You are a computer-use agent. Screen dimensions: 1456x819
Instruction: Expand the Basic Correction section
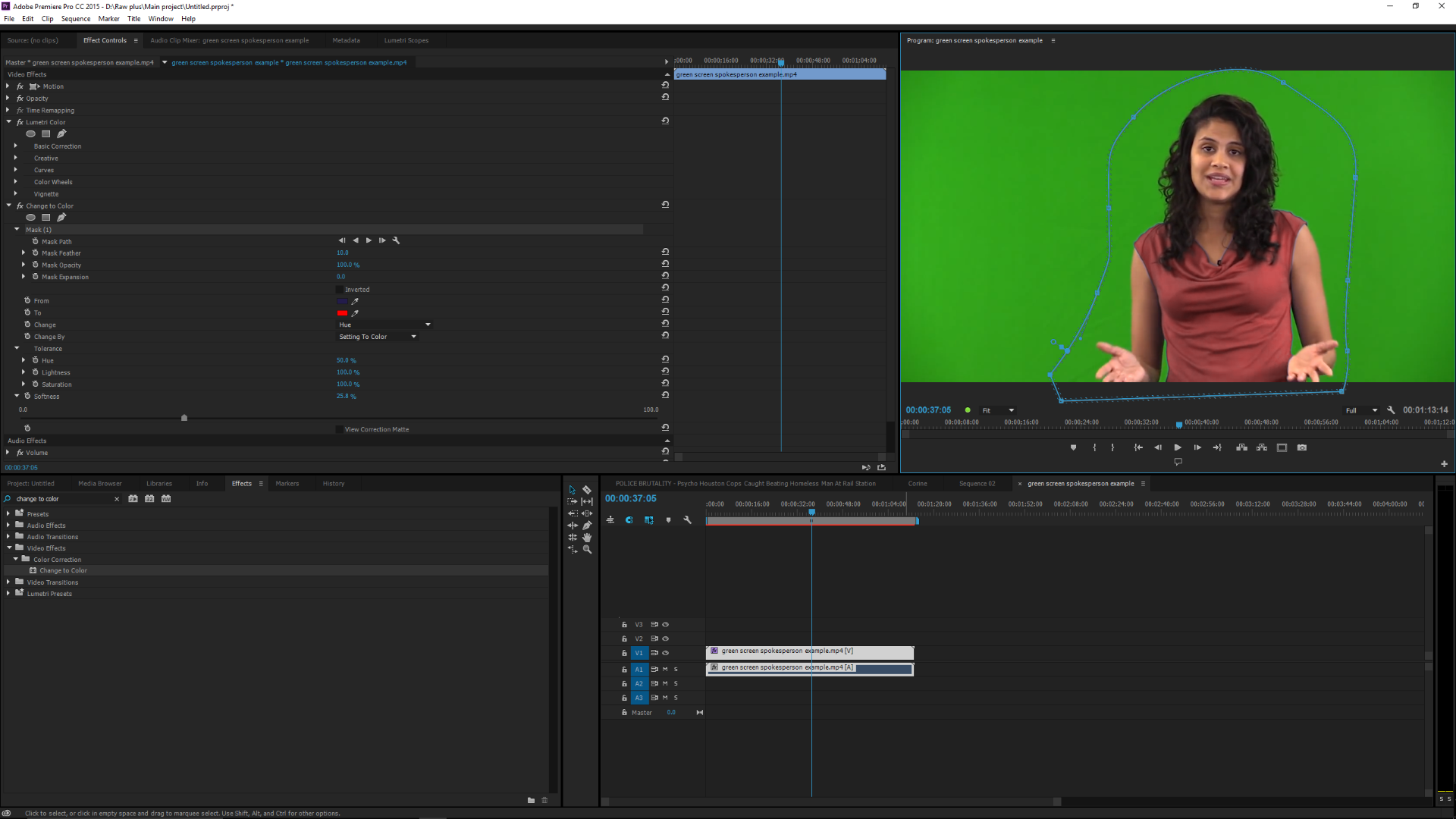[15, 146]
